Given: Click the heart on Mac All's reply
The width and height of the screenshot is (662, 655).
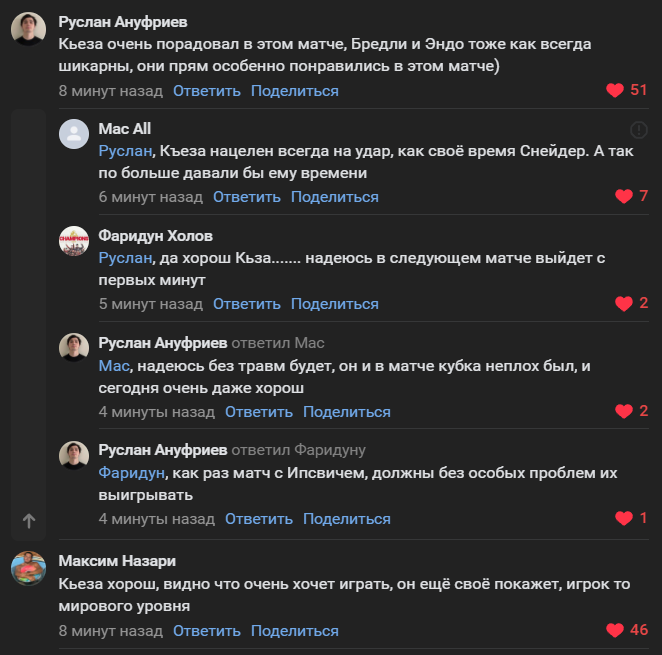Looking at the screenshot, I should coord(624,197).
